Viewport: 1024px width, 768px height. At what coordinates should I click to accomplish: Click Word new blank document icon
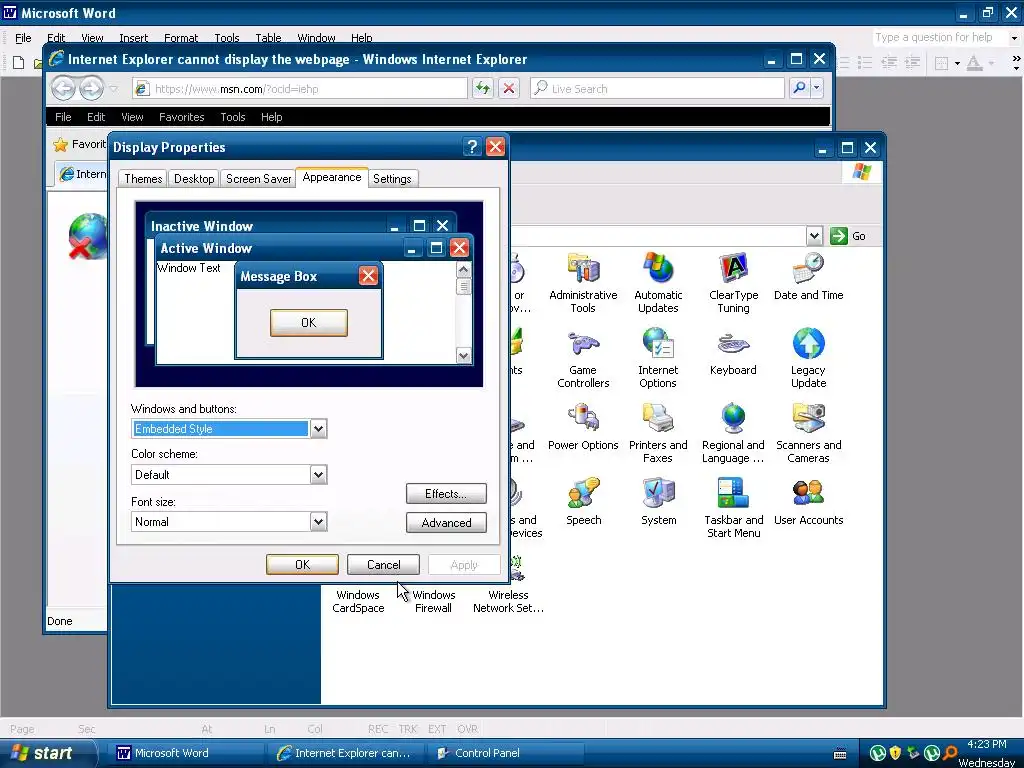point(18,63)
